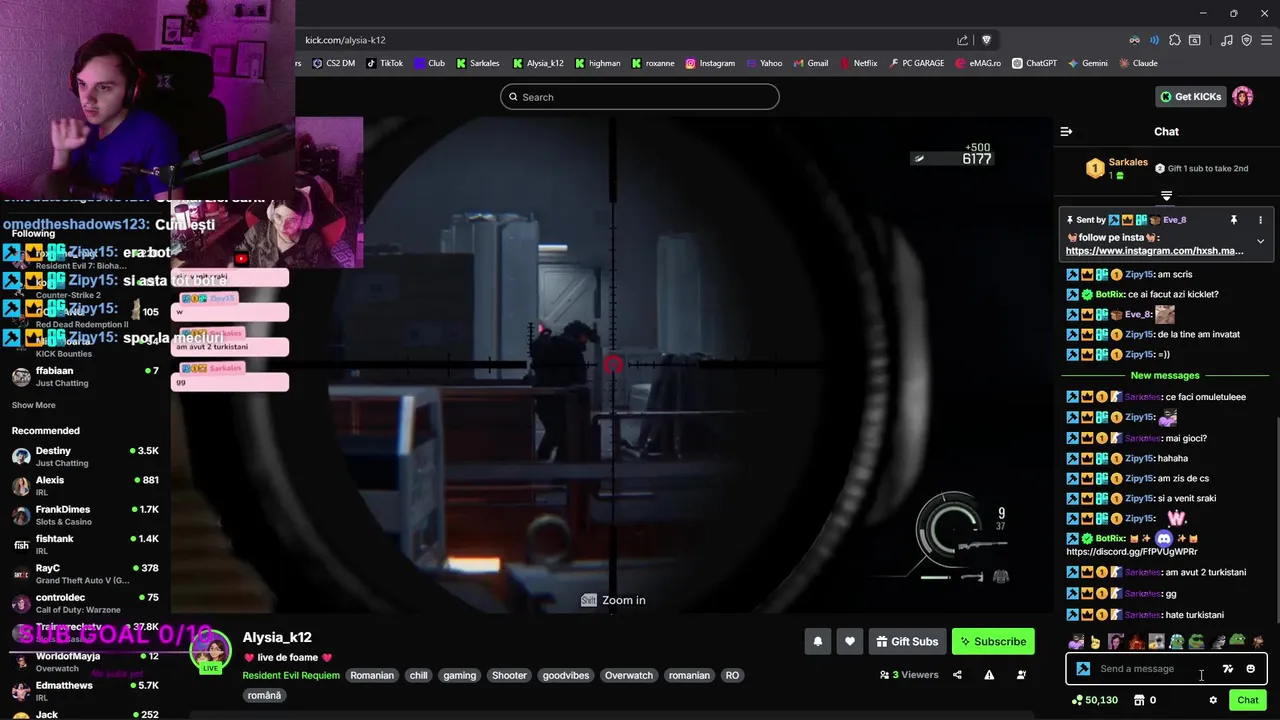
Task: Expand the pinned message chevron
Action: point(1260,241)
